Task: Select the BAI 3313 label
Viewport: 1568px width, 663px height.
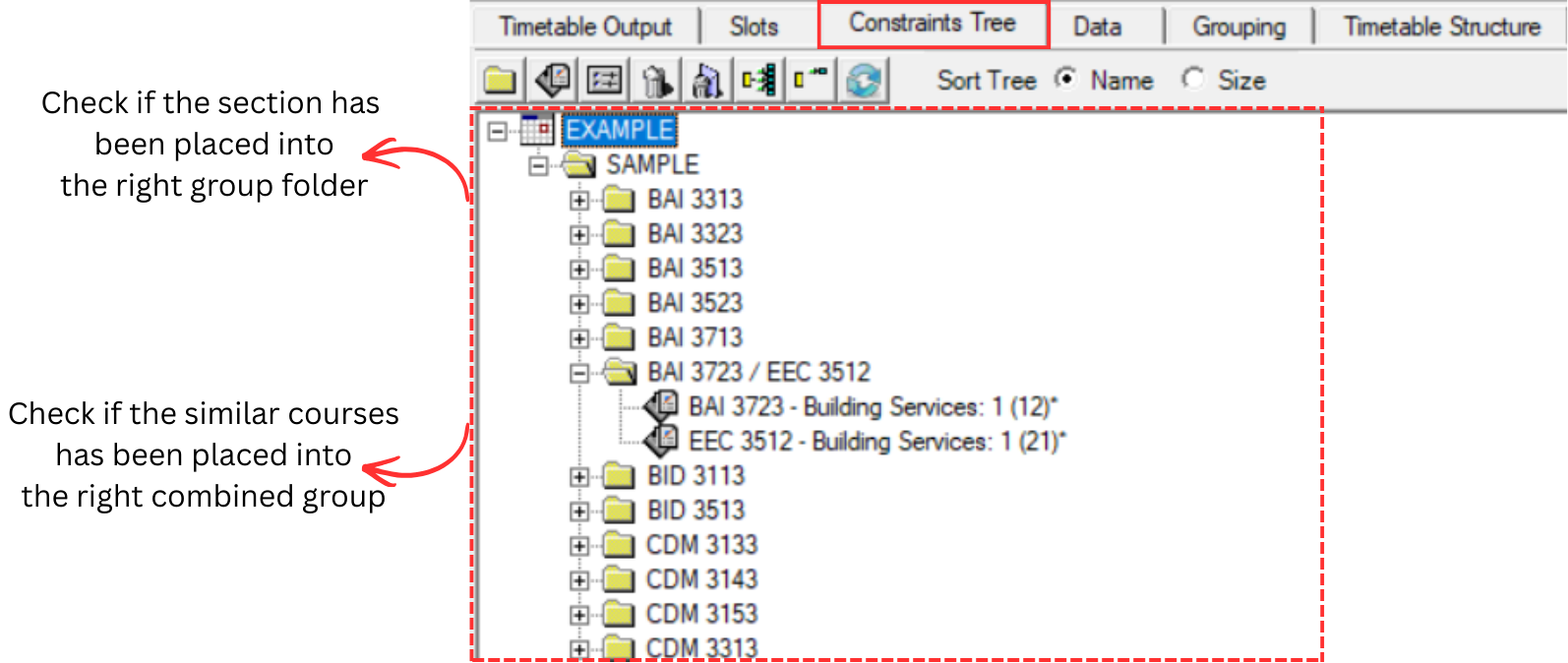Action: pos(694,200)
